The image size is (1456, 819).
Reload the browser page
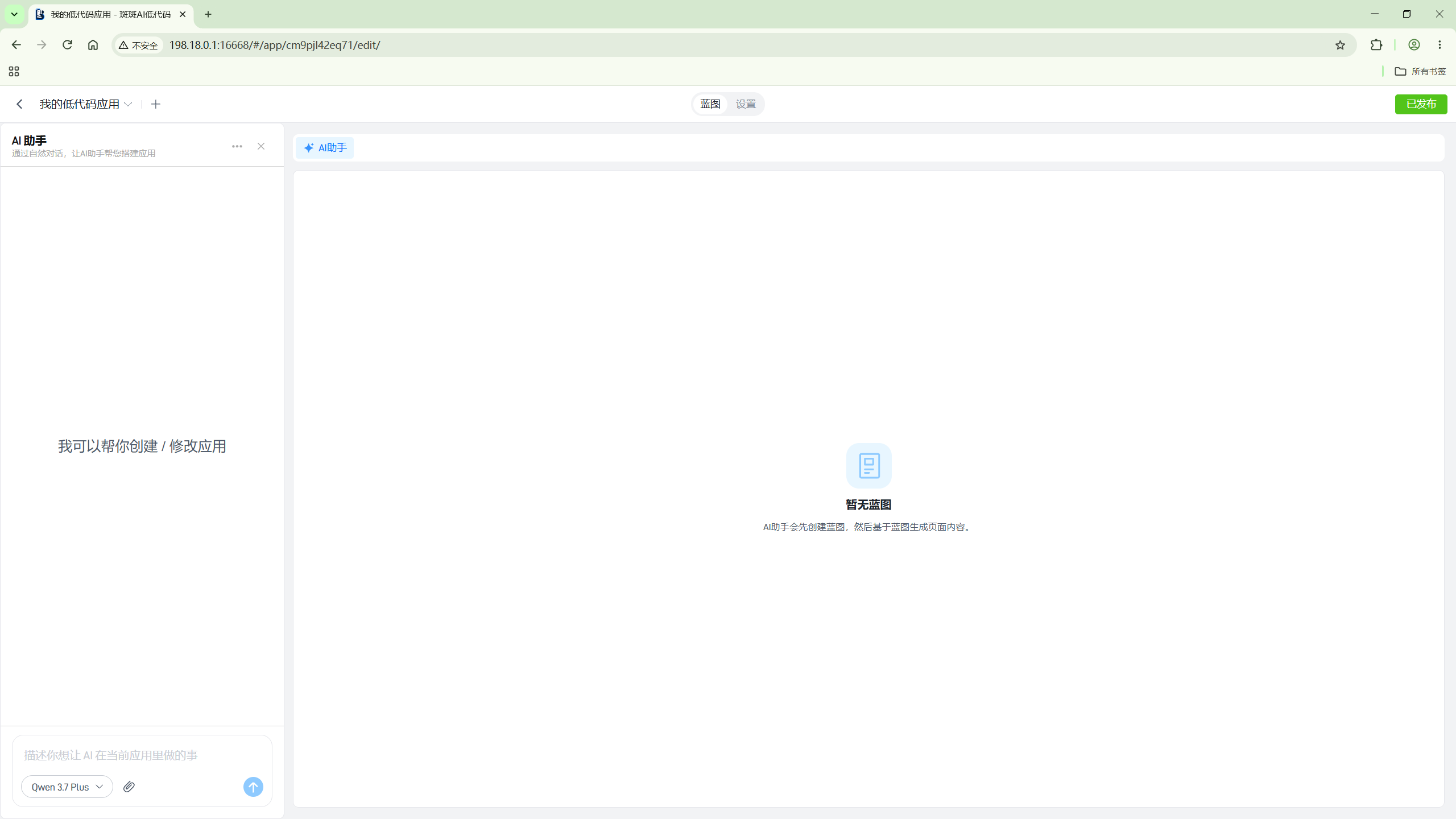(x=67, y=45)
